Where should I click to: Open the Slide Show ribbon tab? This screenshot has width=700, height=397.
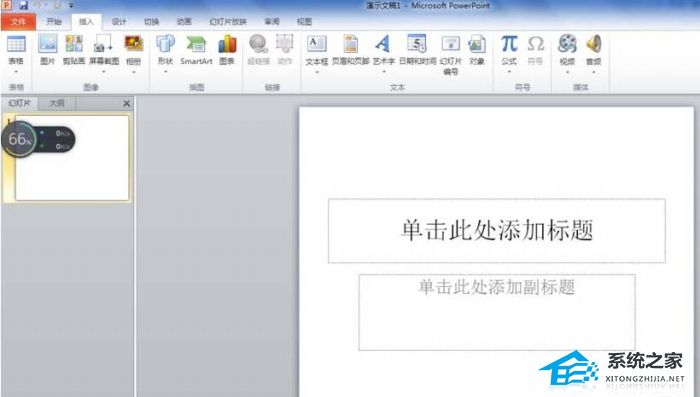[x=228, y=21]
